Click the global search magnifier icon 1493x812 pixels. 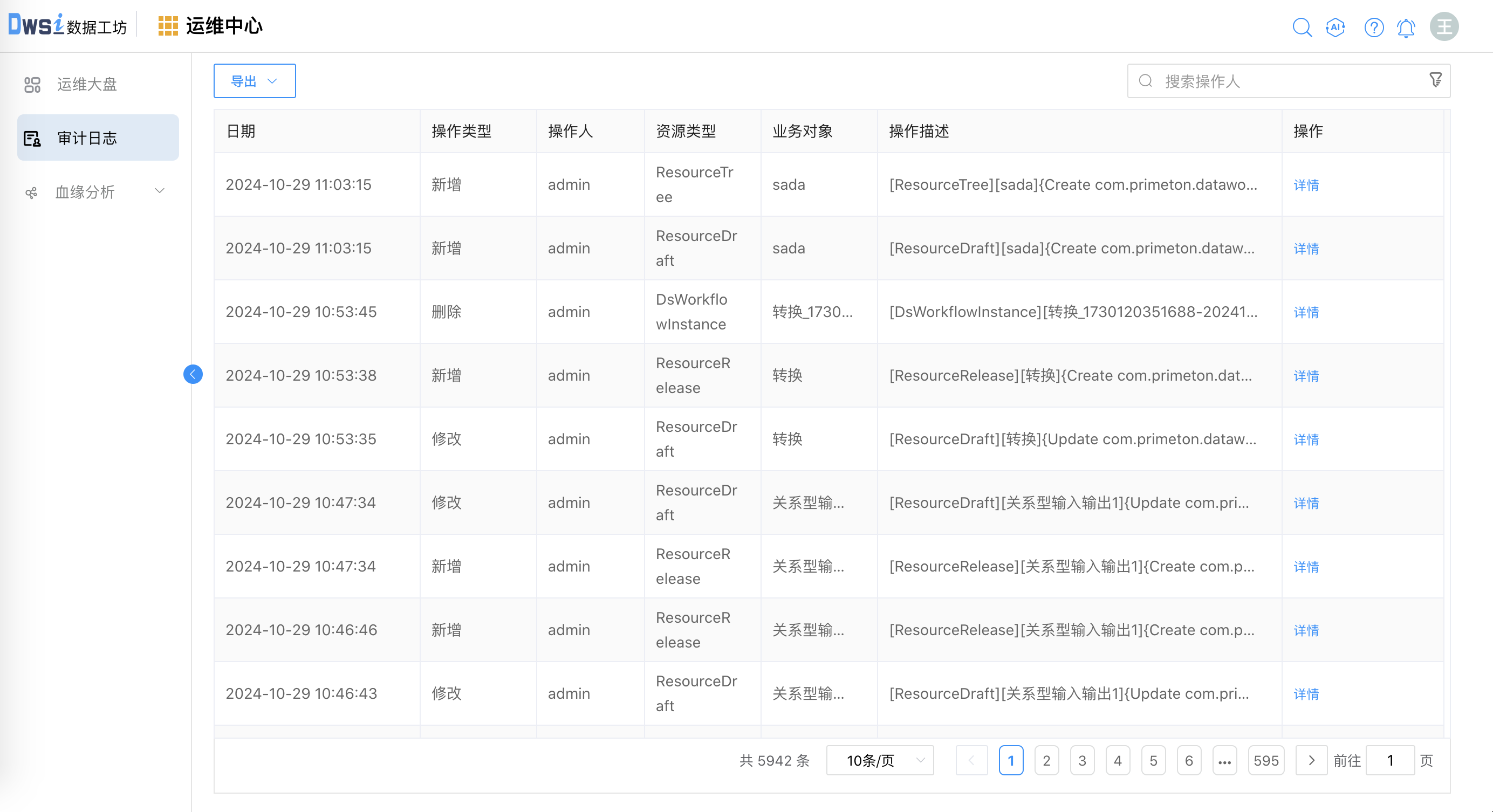pos(1302,26)
